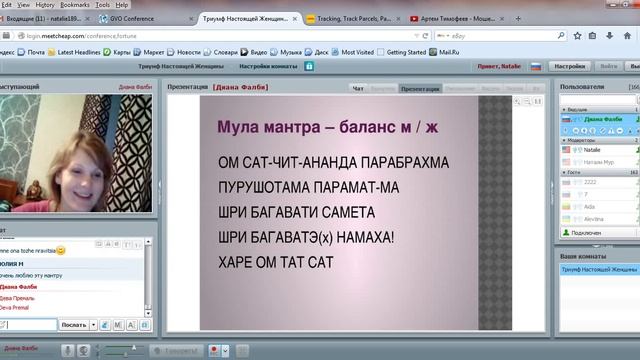This screenshot has height=360, width=640.
Task: Click the chat scrollbar up arrow
Action: pyautogui.click(x=148, y=242)
